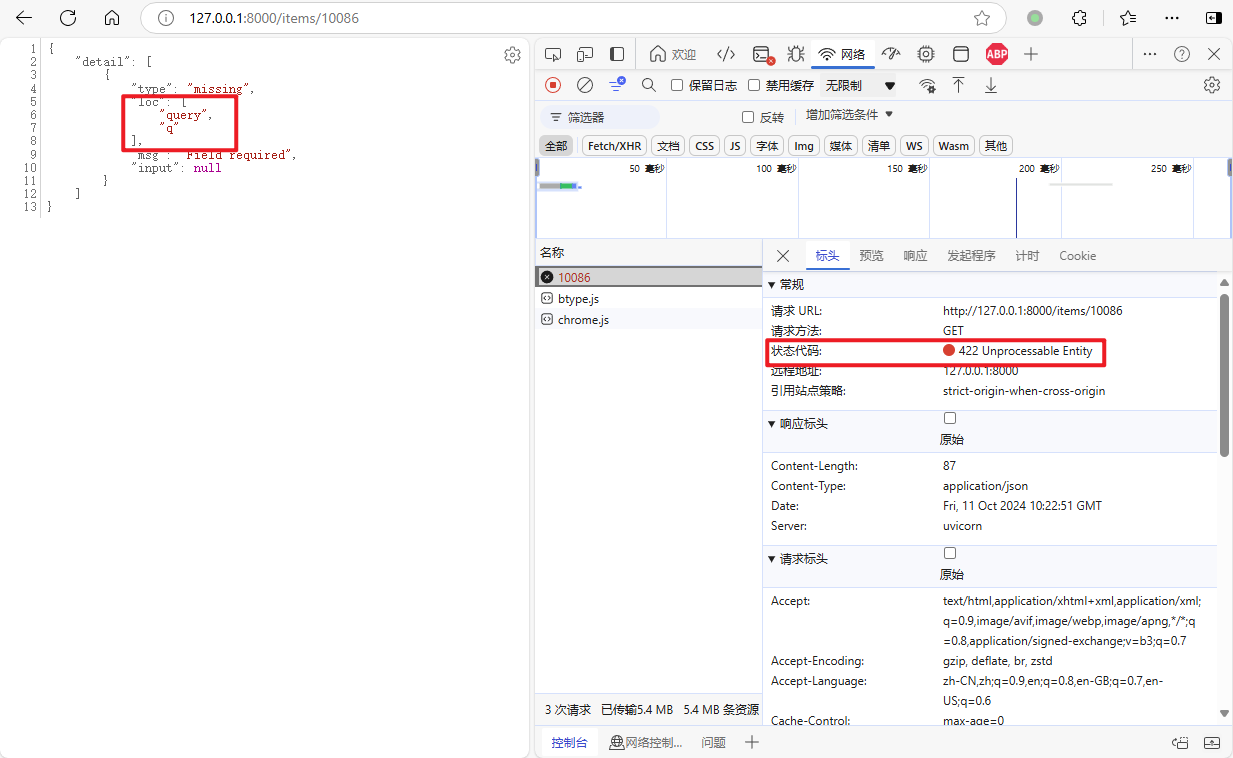The width and height of the screenshot is (1233, 758).
Task: Open the browser's three-dot settings menu
Action: [x=1172, y=18]
